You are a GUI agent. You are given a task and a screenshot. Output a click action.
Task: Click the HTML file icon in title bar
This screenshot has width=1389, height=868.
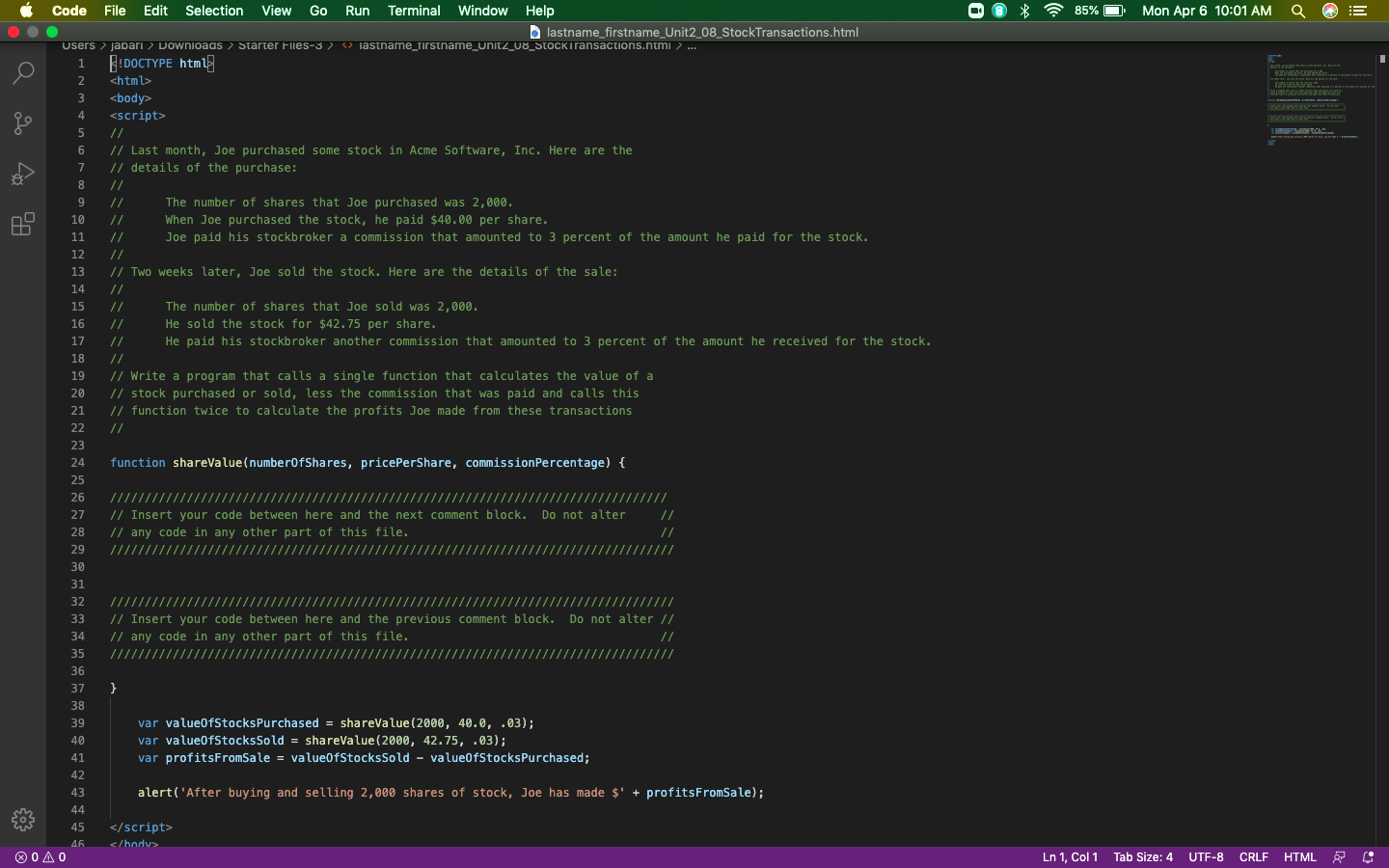pos(535,32)
